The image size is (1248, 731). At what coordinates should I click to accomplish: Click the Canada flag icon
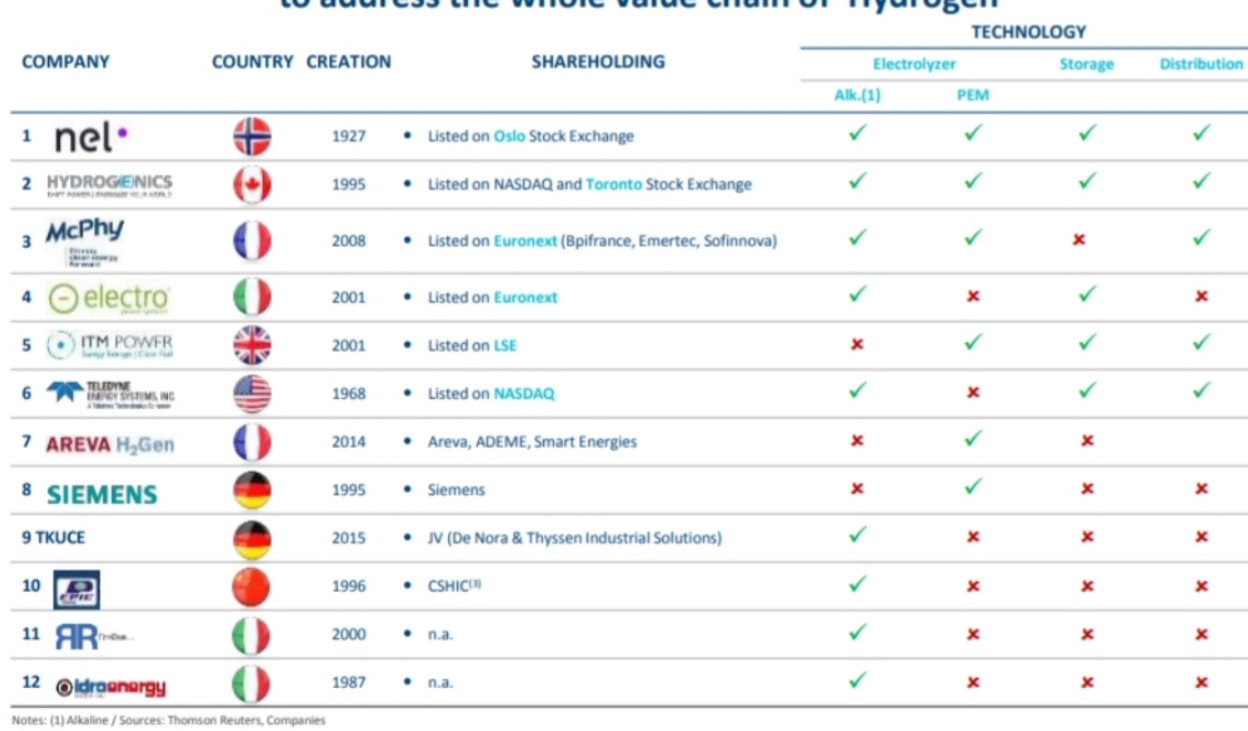pyautogui.click(x=252, y=185)
